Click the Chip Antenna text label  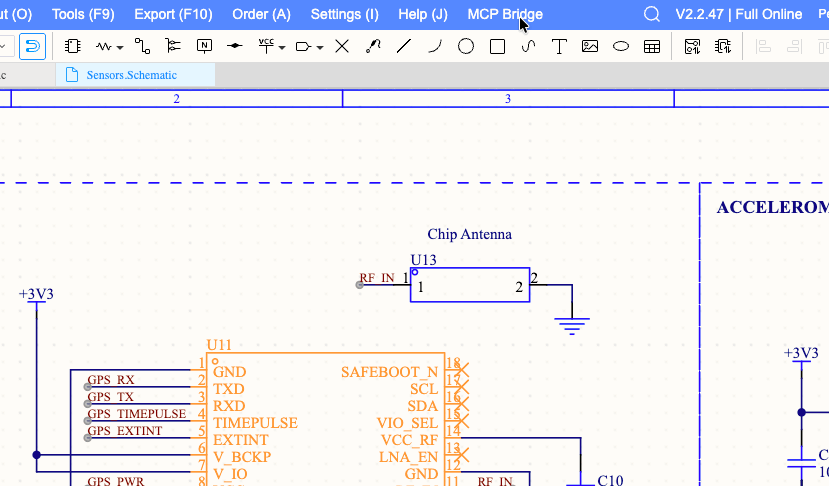tap(469, 234)
